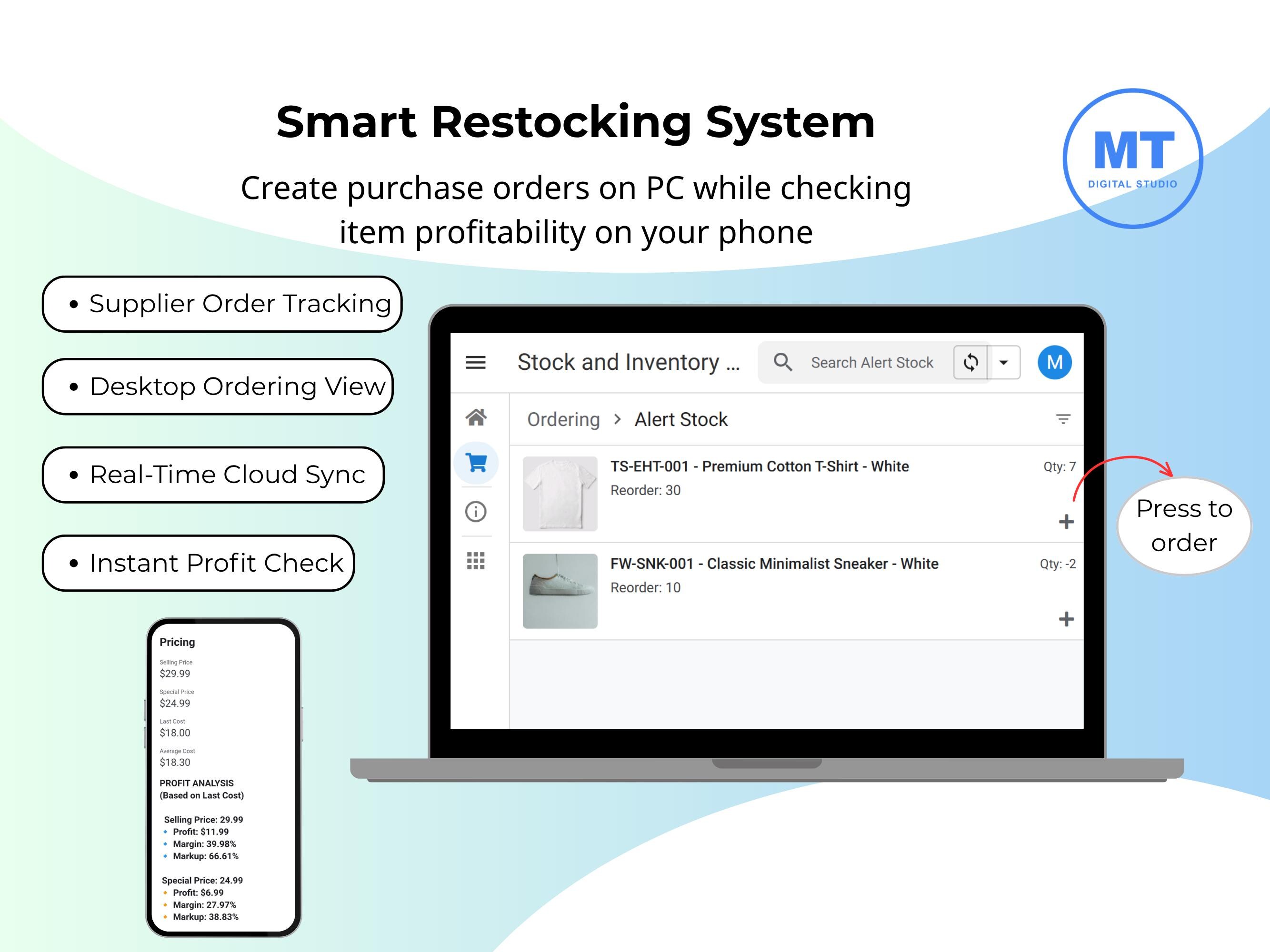The height and width of the screenshot is (952, 1270).
Task: Click the Pricing heading on the phone
Action: (x=178, y=642)
